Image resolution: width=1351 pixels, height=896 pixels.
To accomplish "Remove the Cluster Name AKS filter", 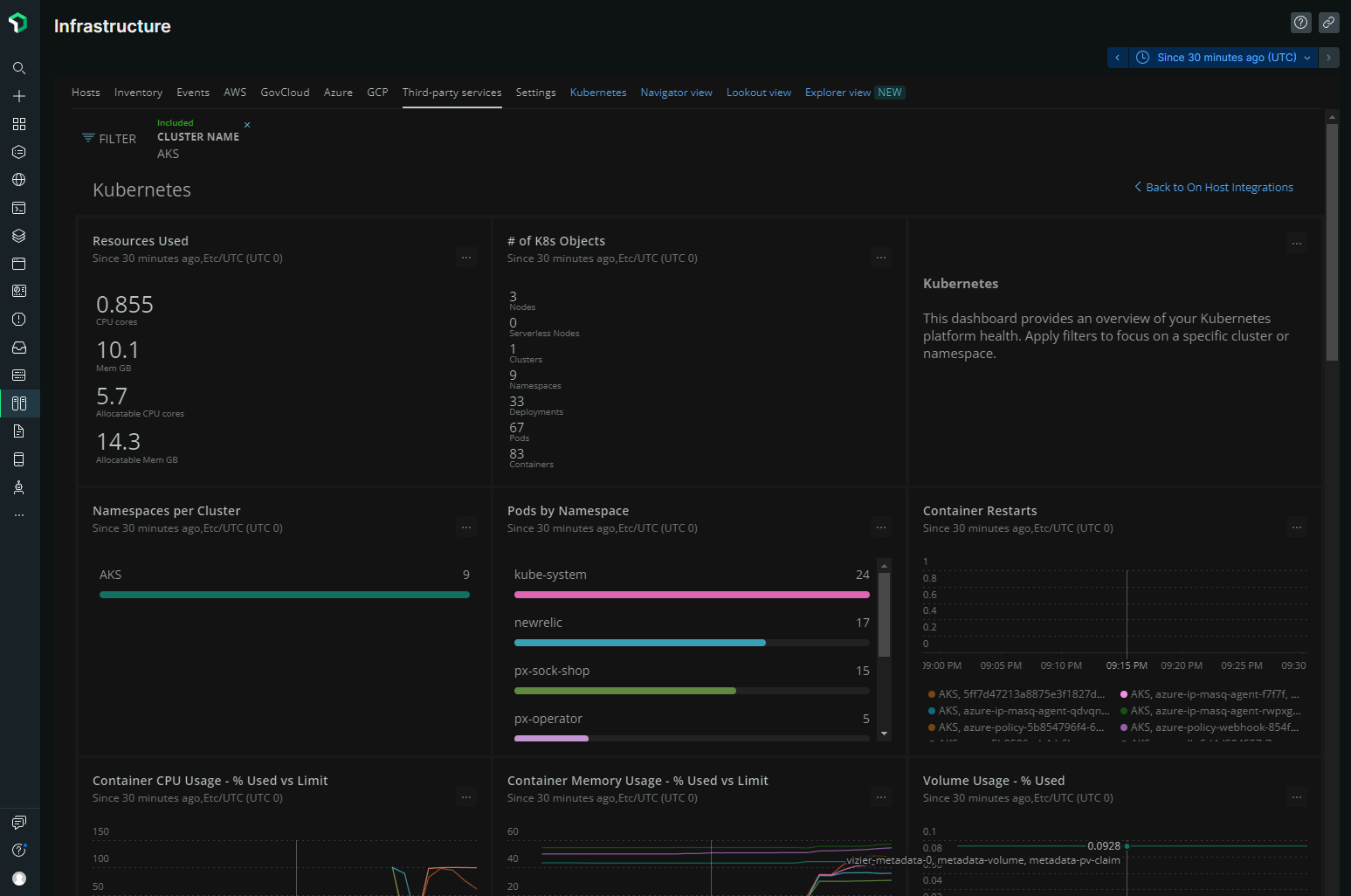I will pyautogui.click(x=247, y=125).
